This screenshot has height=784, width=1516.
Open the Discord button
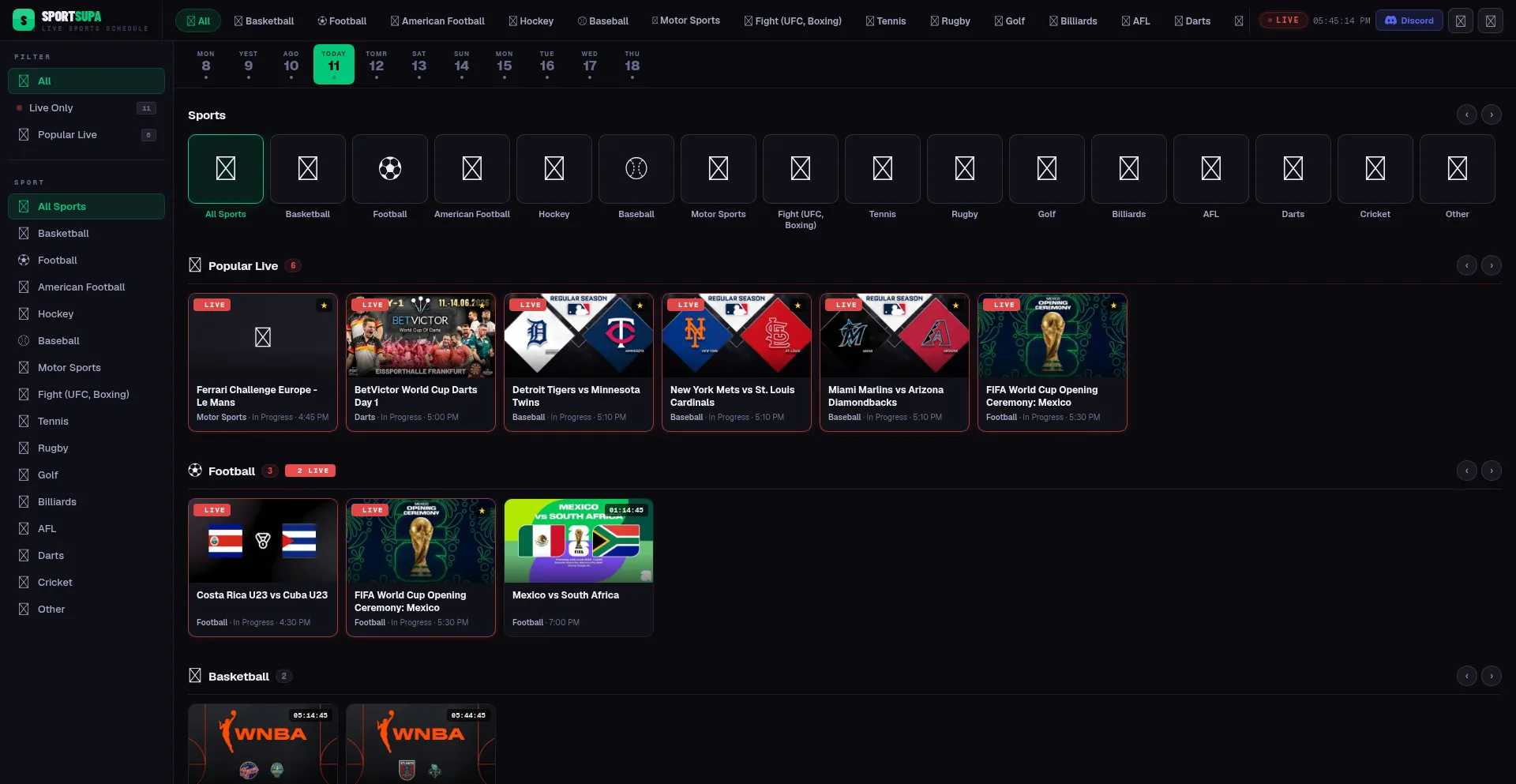click(x=1409, y=21)
